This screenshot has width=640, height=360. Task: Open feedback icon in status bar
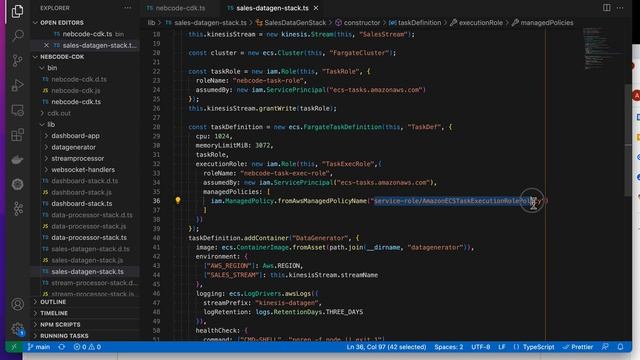point(605,347)
